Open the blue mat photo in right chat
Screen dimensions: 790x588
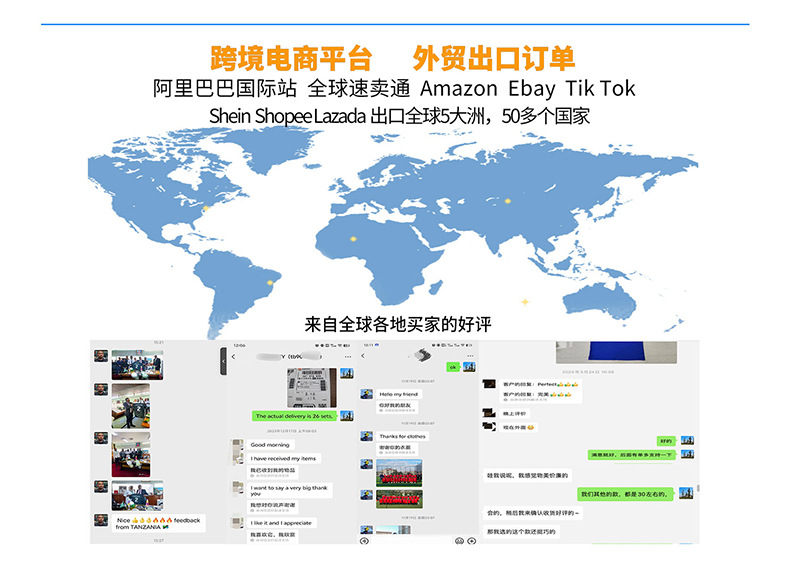[x=616, y=352]
